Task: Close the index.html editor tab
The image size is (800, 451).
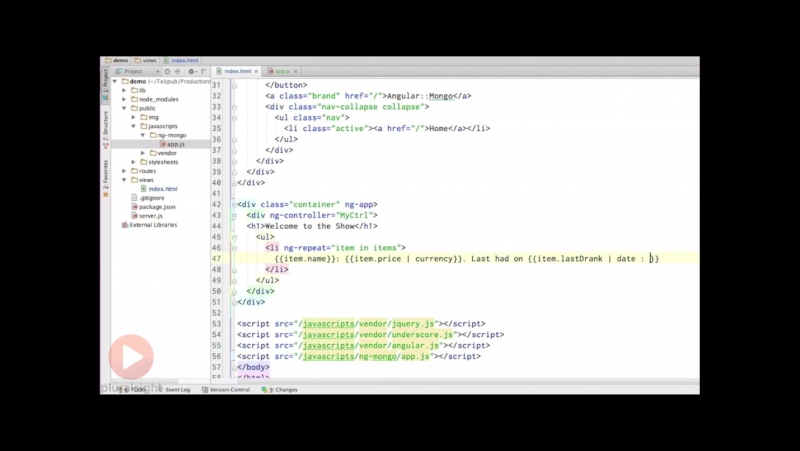Action: [256, 71]
